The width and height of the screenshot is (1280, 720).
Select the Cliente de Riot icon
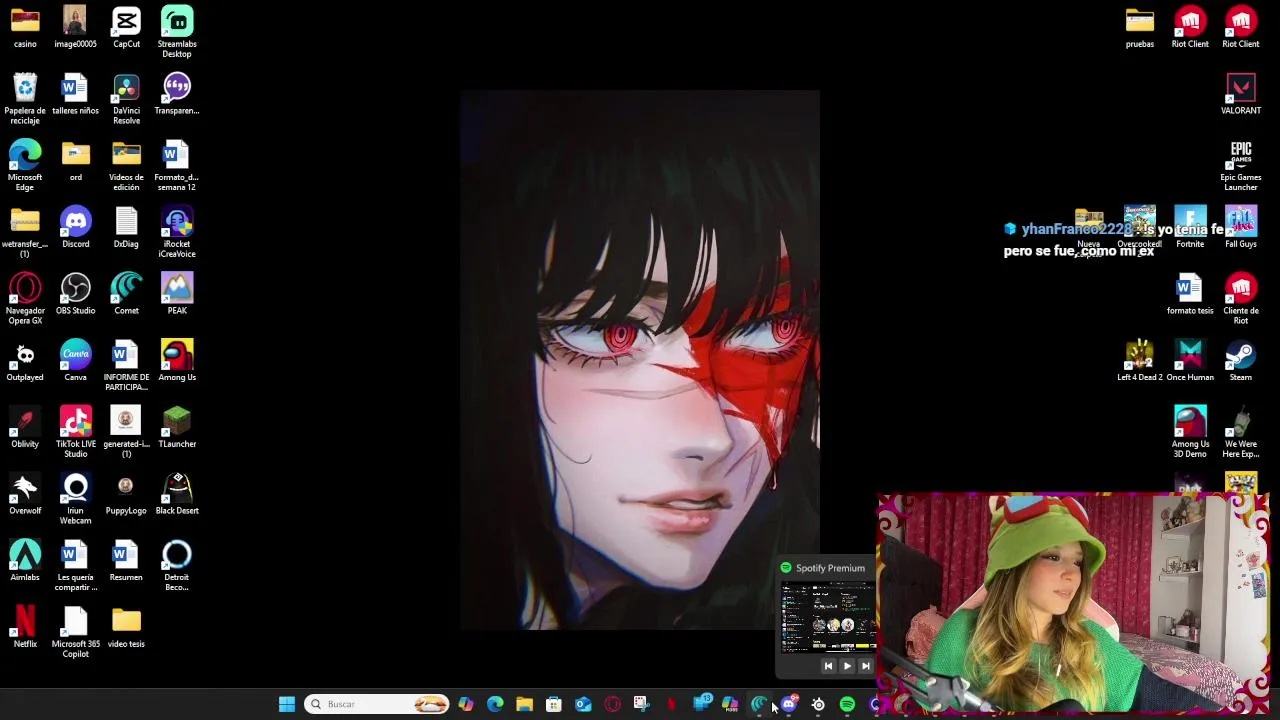[1241, 299]
